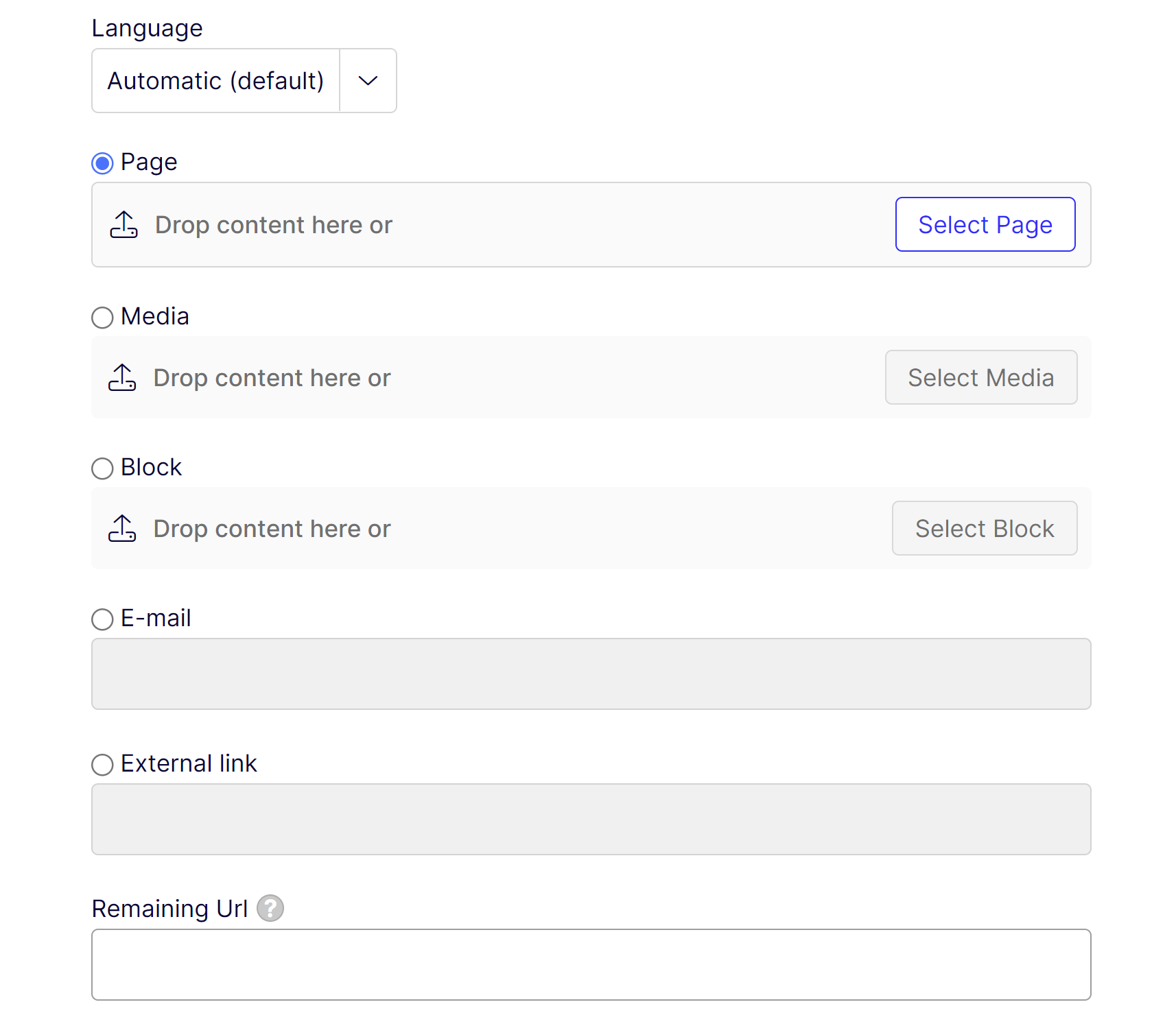Viewport: 1176px width, 1024px height.
Task: Select the Media radio button
Action: click(x=102, y=318)
